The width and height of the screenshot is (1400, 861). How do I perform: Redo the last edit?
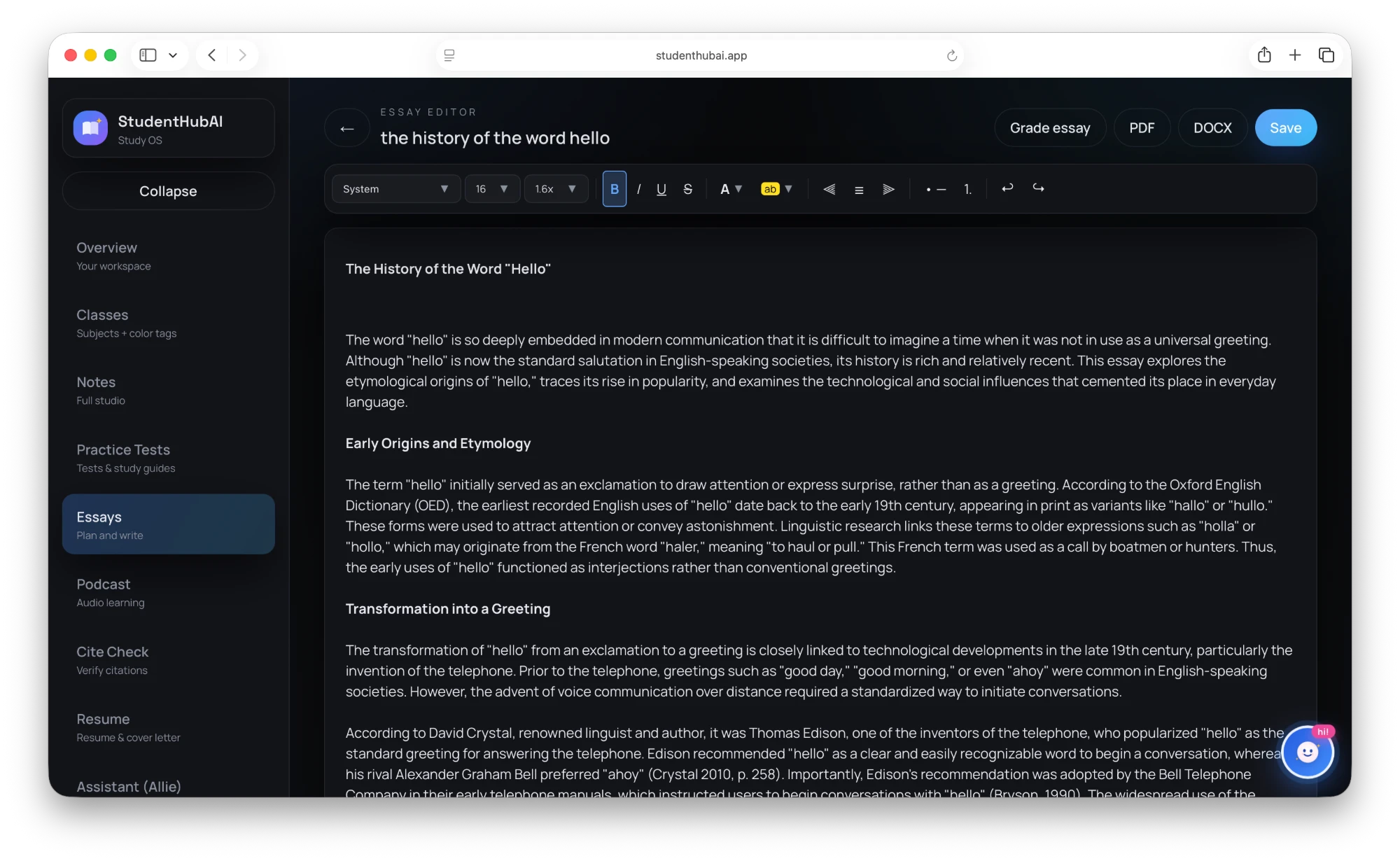pyautogui.click(x=1038, y=188)
